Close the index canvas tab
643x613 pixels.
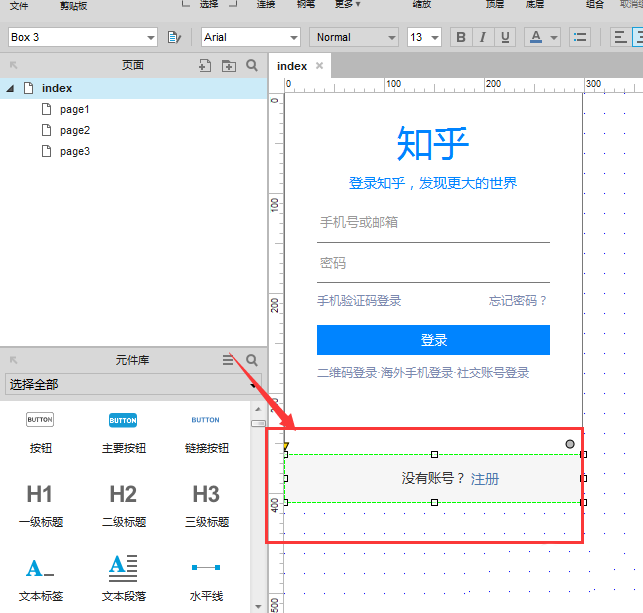point(319,66)
